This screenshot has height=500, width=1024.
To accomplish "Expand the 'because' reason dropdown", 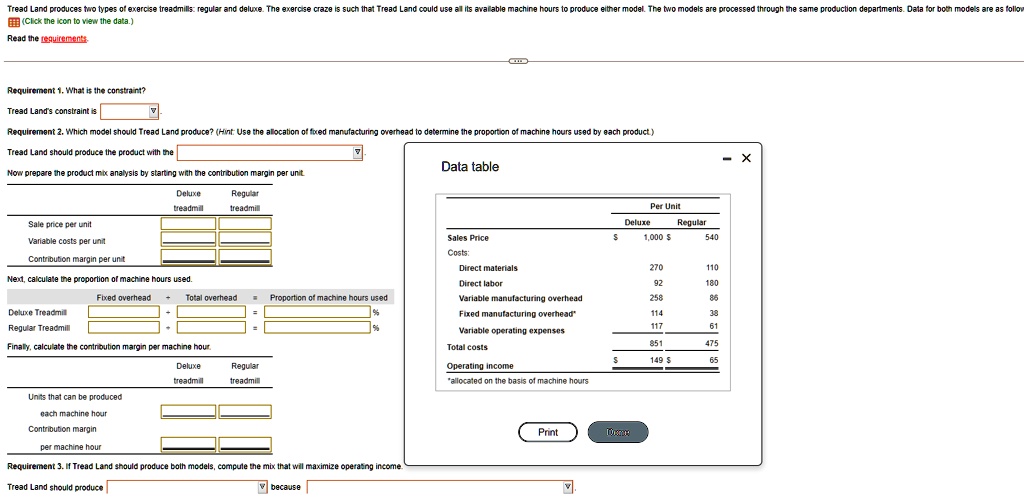I will [x=568, y=487].
